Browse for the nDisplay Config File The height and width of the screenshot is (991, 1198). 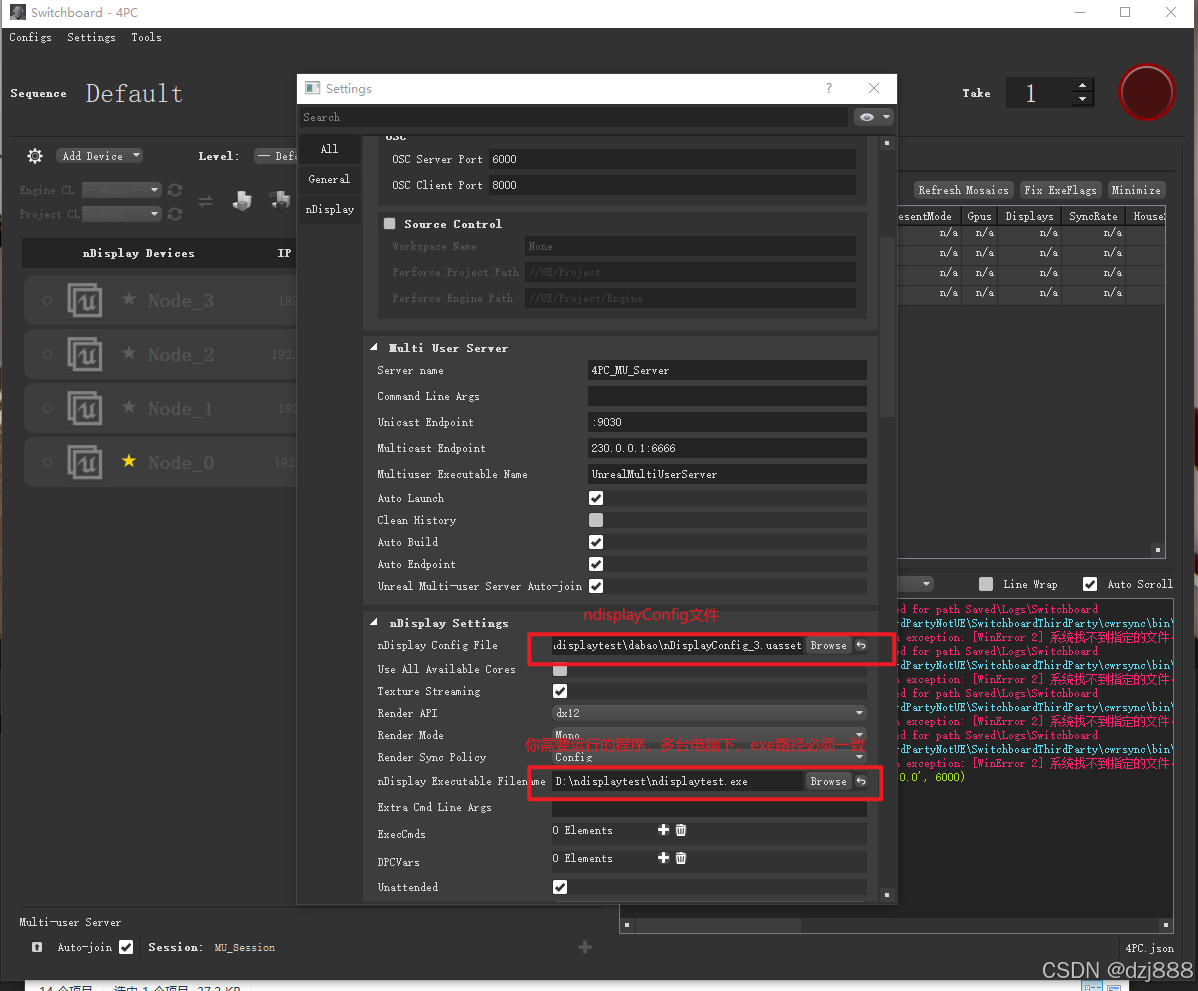point(829,646)
